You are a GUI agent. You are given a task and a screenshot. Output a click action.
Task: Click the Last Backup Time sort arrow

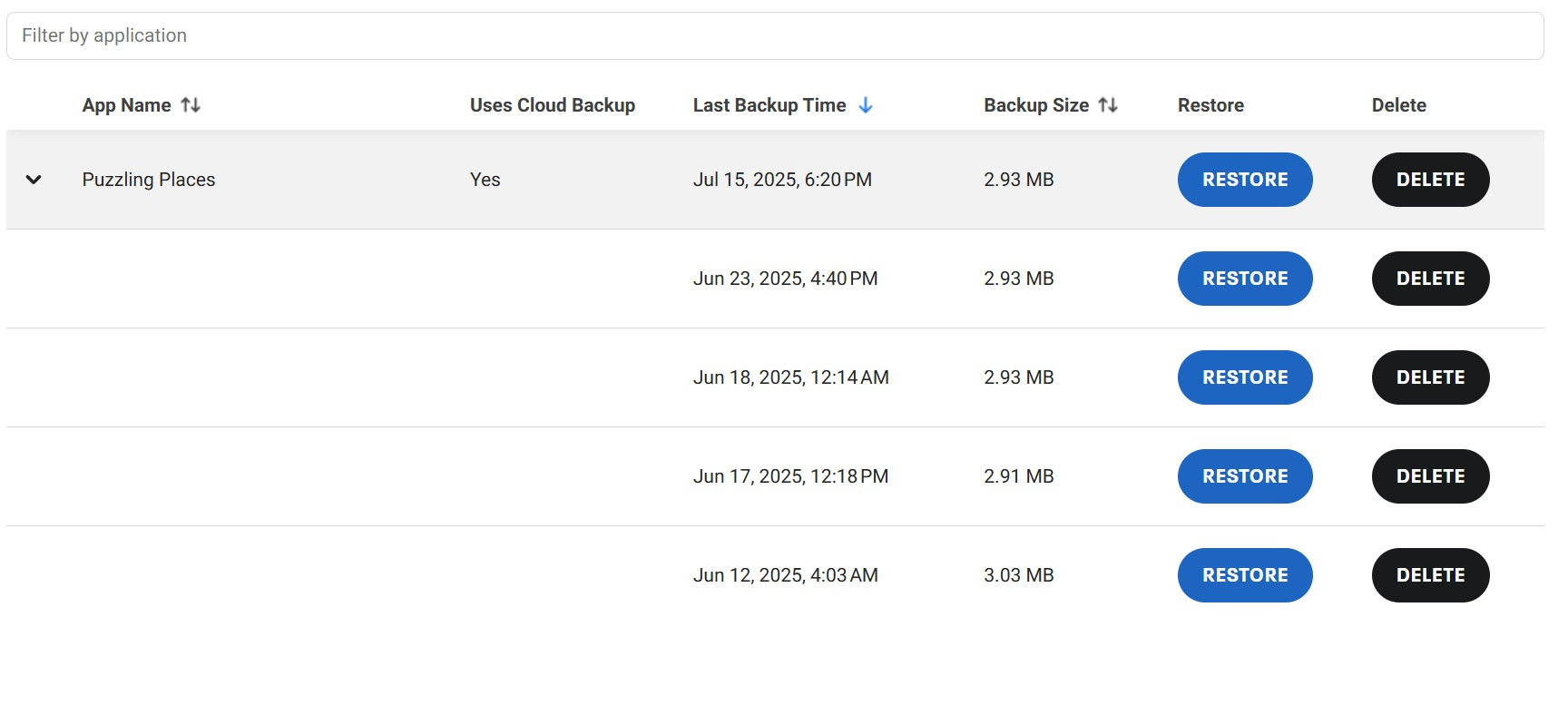pyautogui.click(x=866, y=105)
